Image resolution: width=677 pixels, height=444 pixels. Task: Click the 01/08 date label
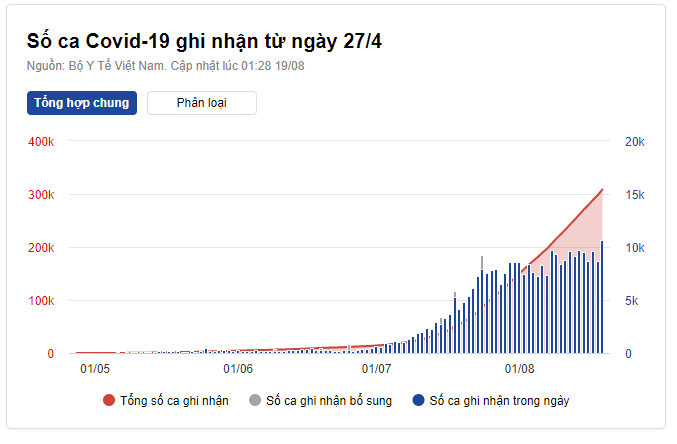tap(519, 369)
